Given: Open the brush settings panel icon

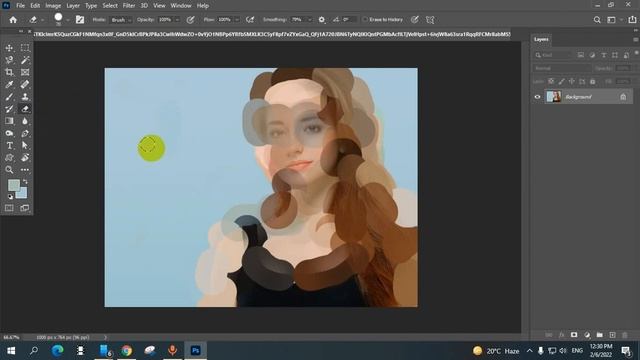Looking at the screenshot, I should (80, 20).
